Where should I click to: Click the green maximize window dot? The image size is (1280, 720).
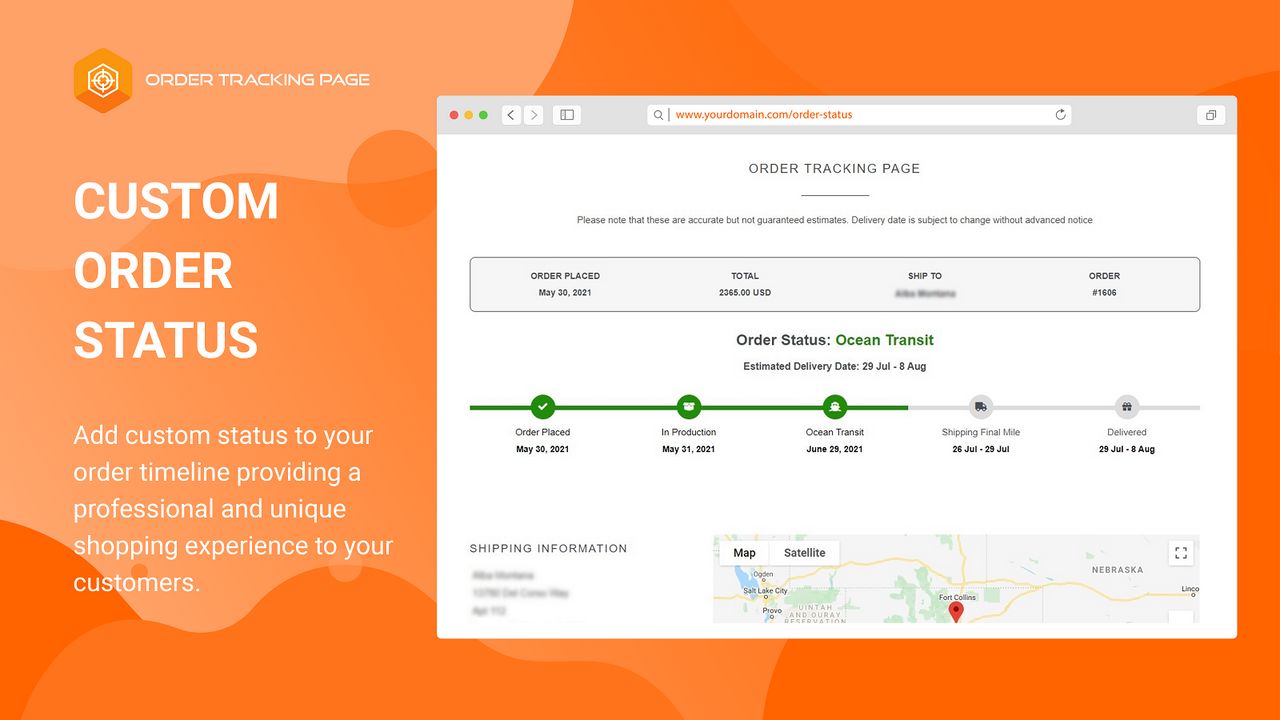[x=484, y=115]
